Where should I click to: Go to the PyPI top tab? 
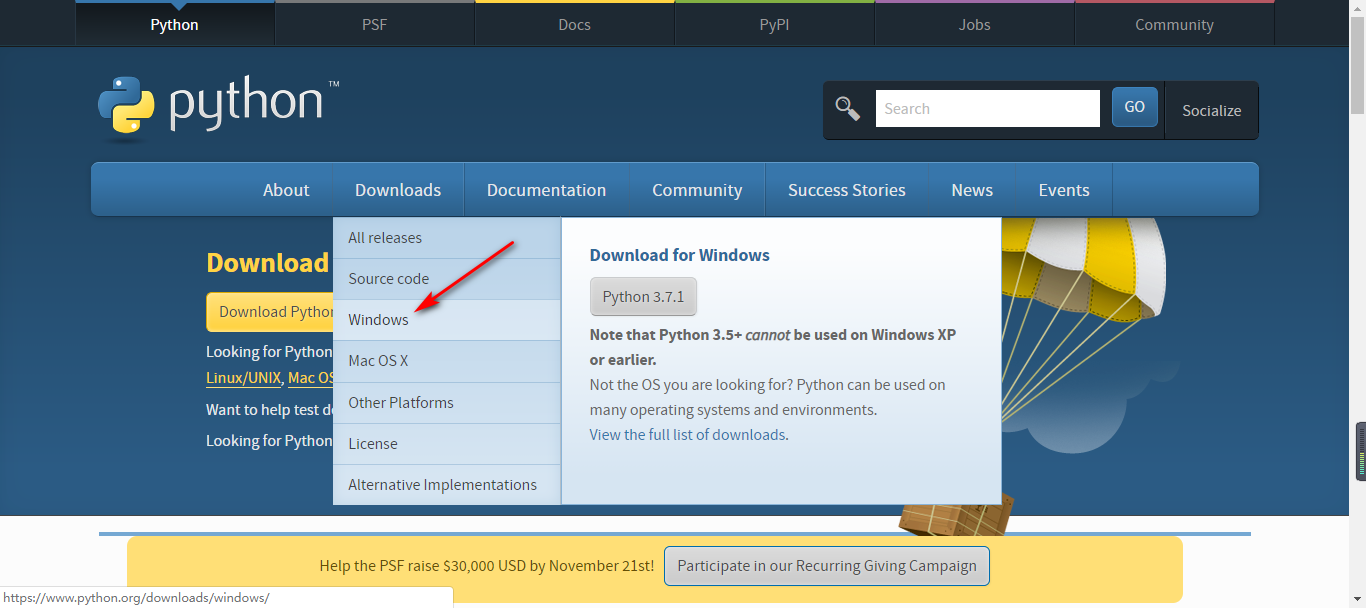(x=775, y=24)
